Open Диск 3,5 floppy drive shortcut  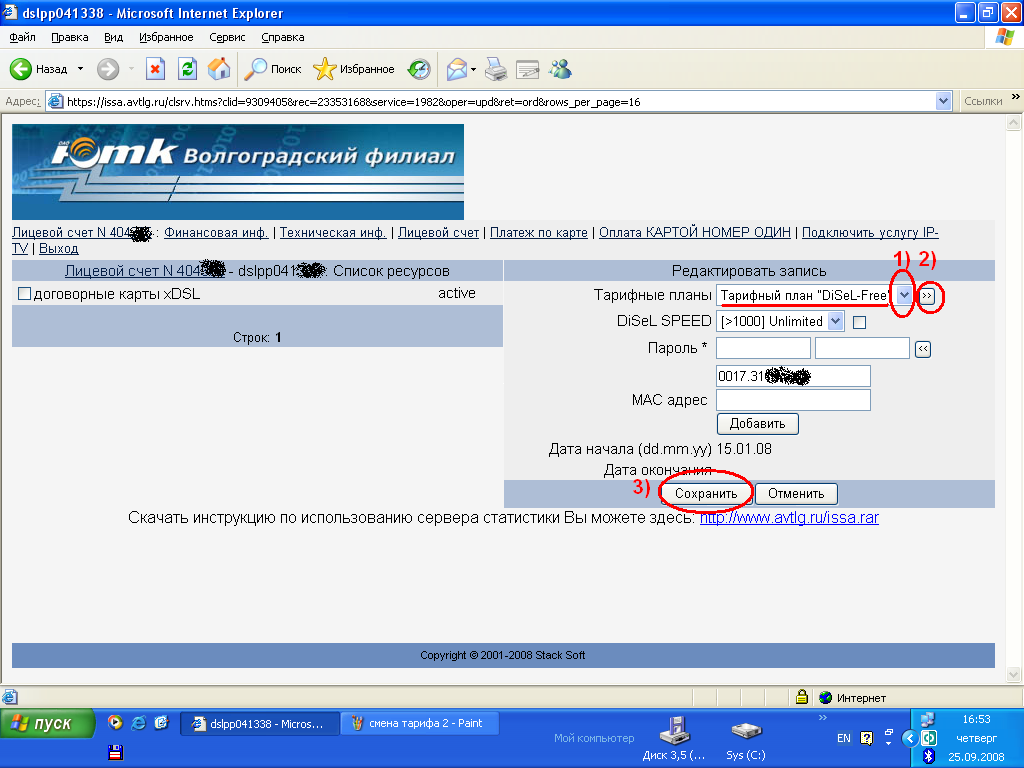(x=674, y=739)
